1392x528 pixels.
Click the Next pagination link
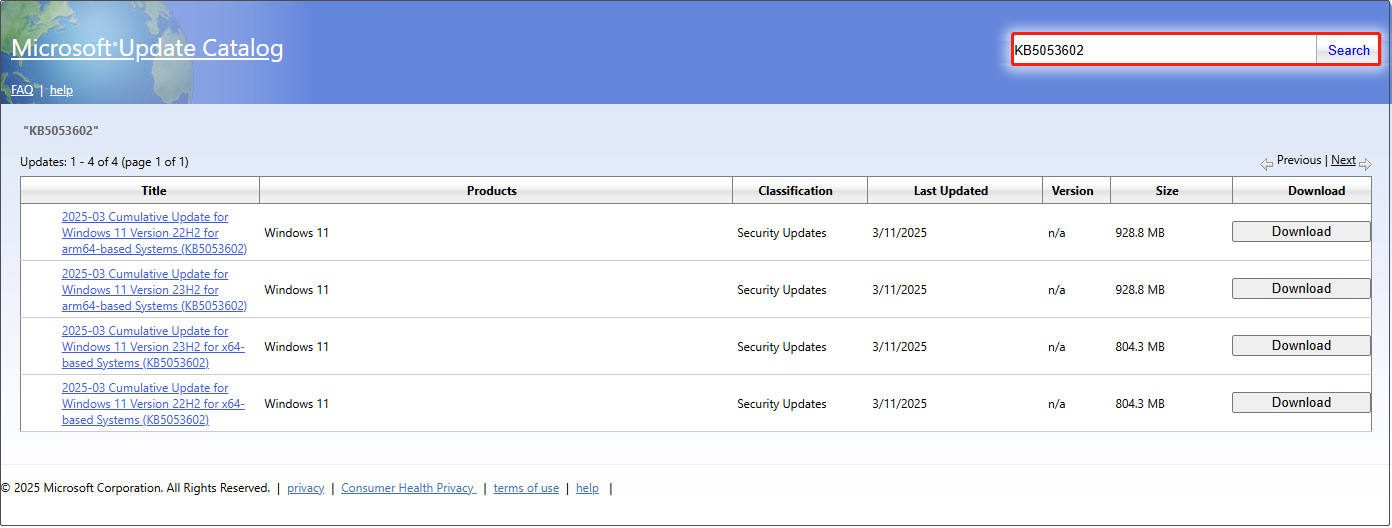[1343, 160]
